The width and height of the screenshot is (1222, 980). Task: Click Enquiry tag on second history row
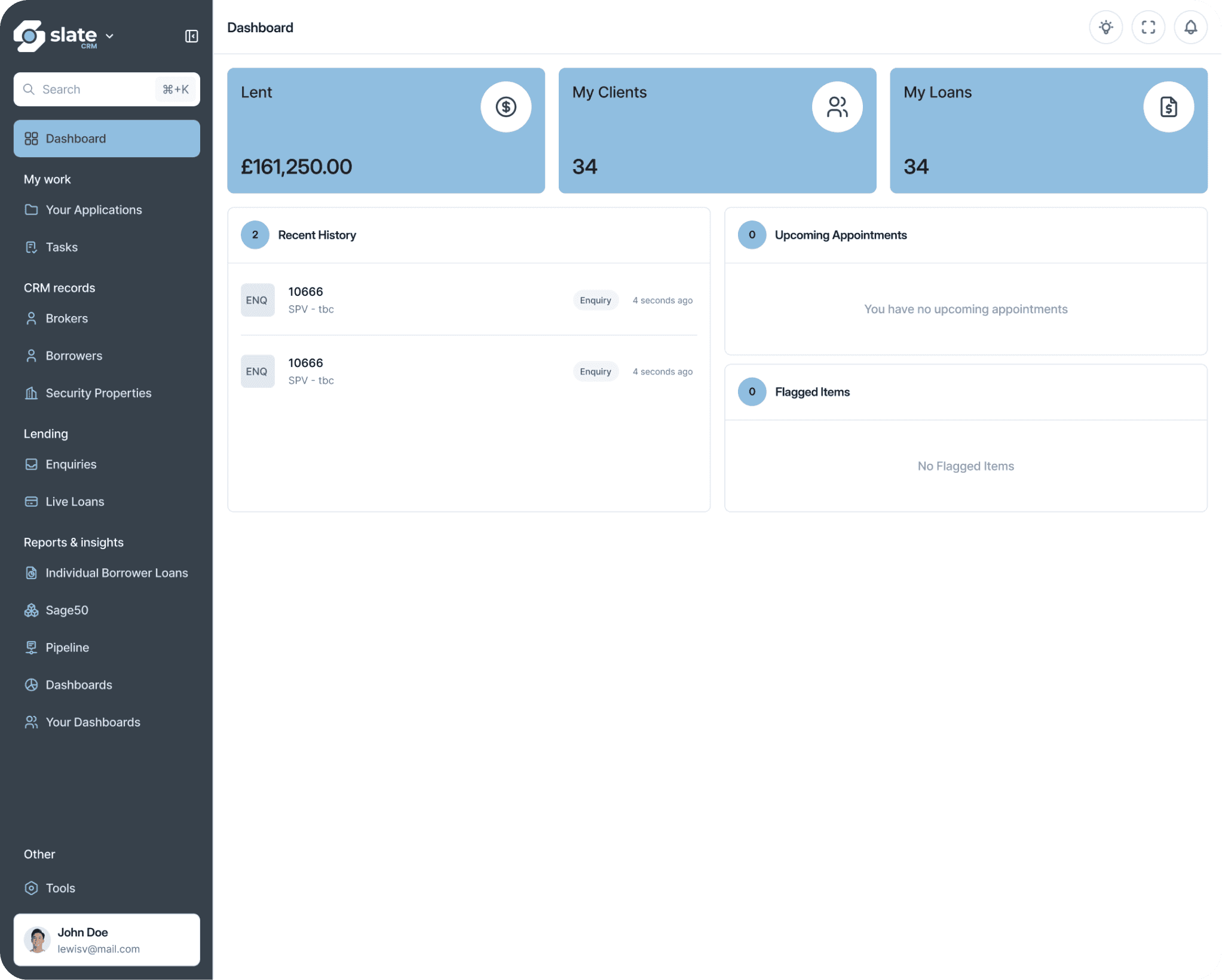[x=595, y=372]
